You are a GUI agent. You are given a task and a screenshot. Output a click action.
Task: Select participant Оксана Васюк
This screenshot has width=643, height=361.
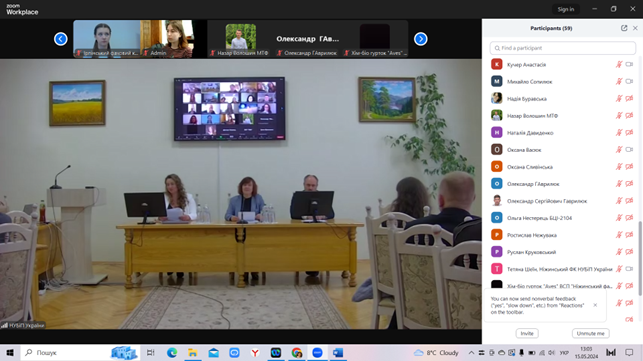point(563,150)
